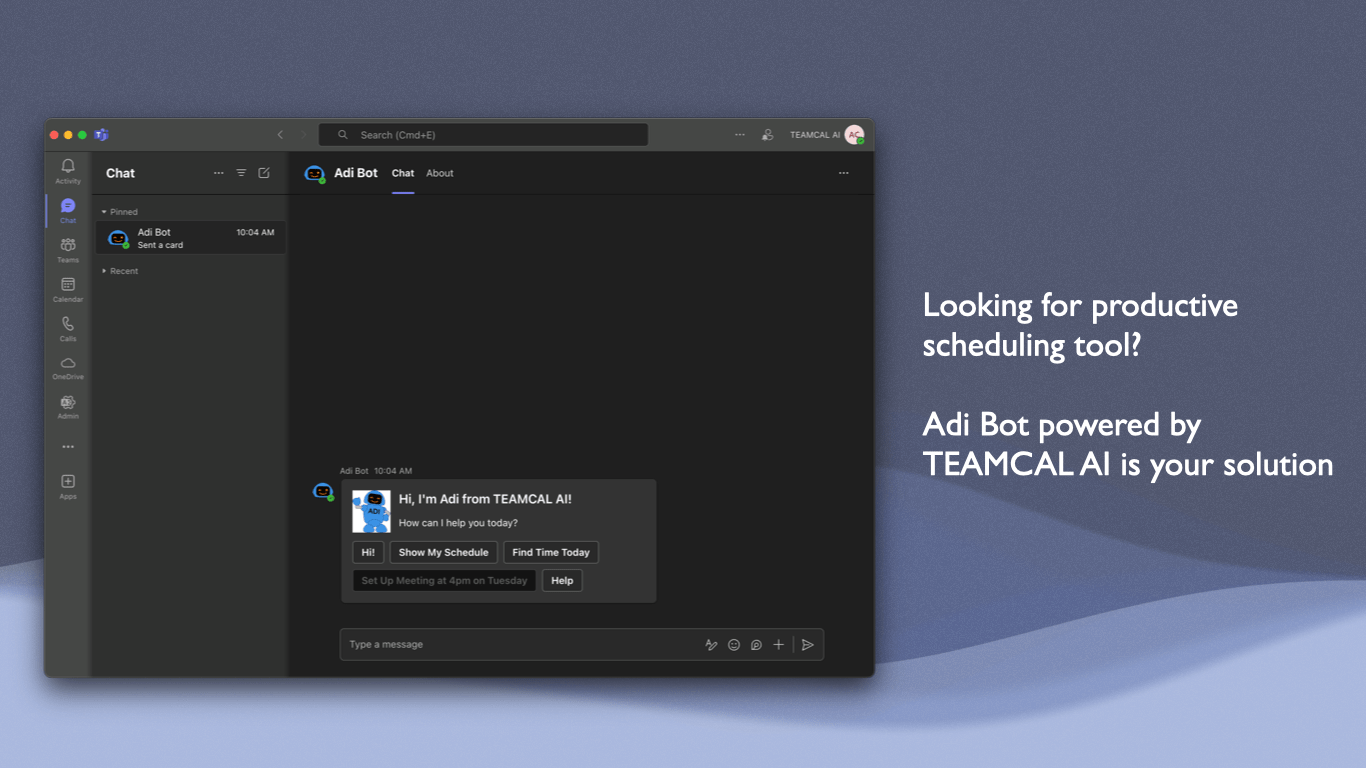Screen dimensions: 1366x768
Task: Click the Adi Bot avatar in chat header
Action: [315, 174]
